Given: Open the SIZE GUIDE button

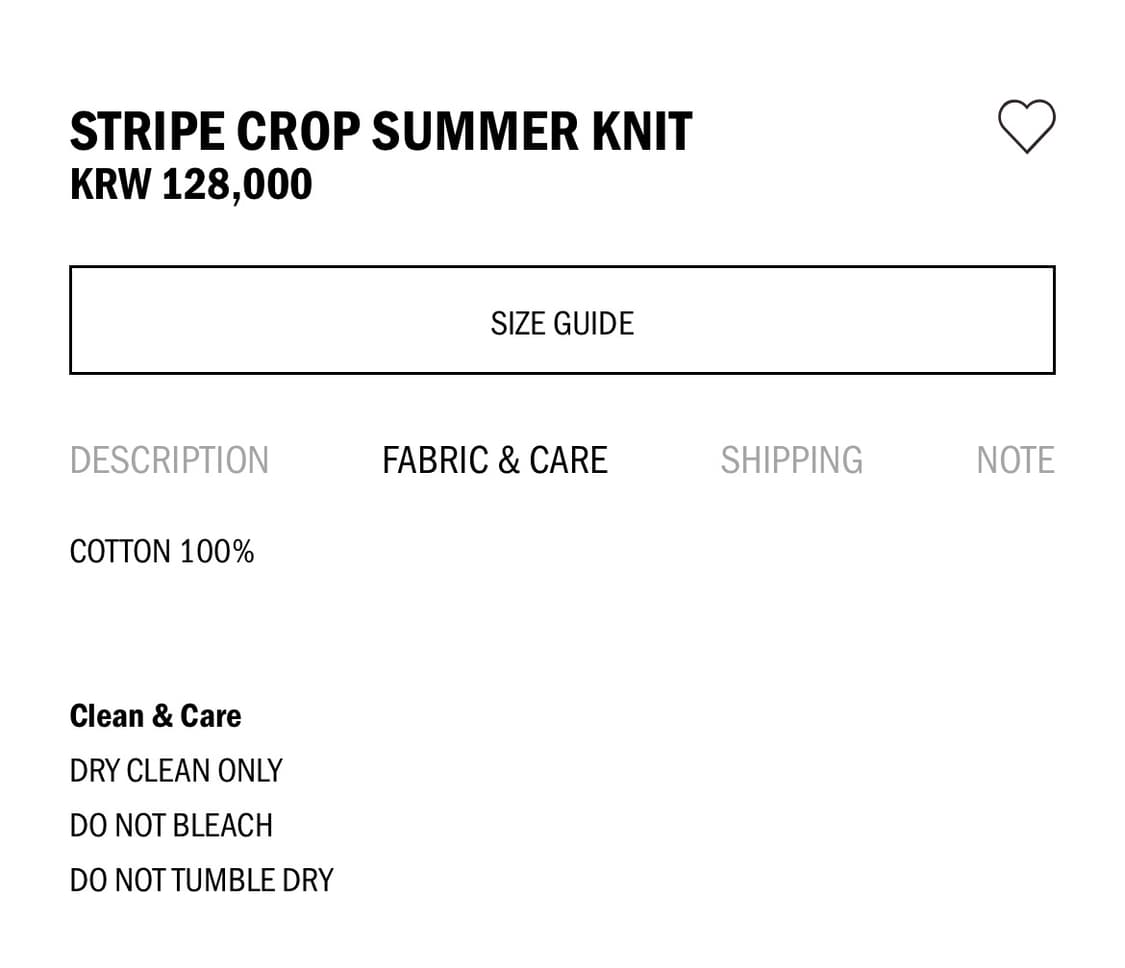Looking at the screenshot, I should [x=562, y=320].
